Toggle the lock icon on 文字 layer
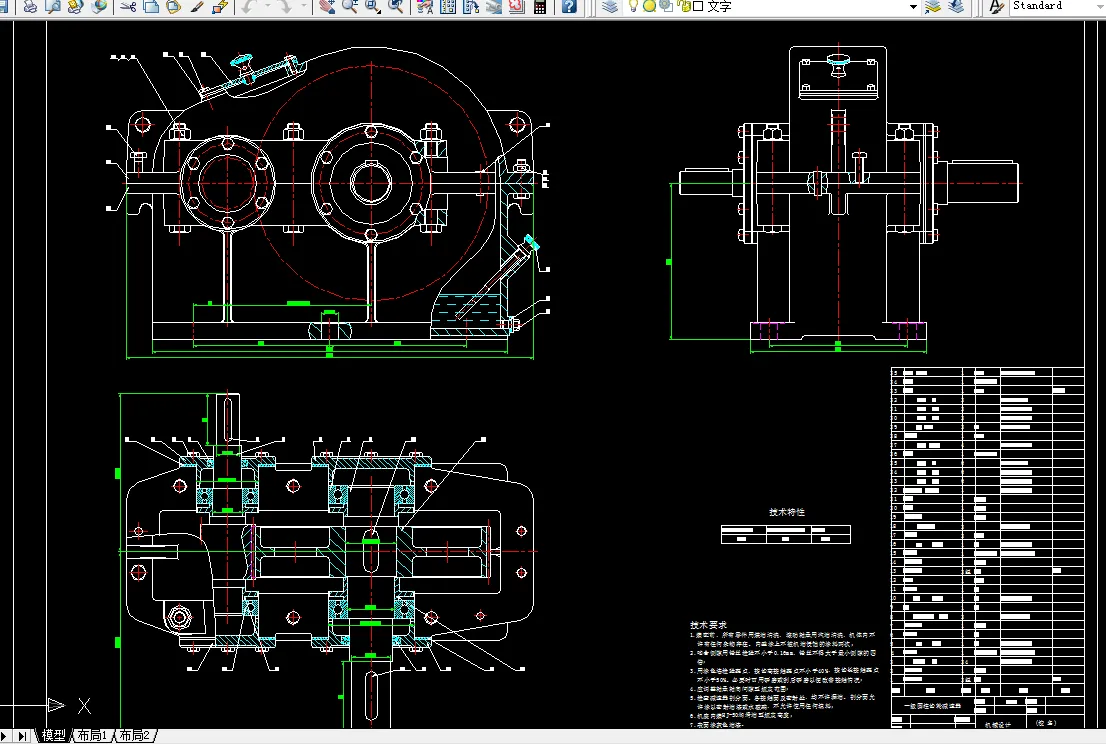1106x745 pixels. point(684,6)
